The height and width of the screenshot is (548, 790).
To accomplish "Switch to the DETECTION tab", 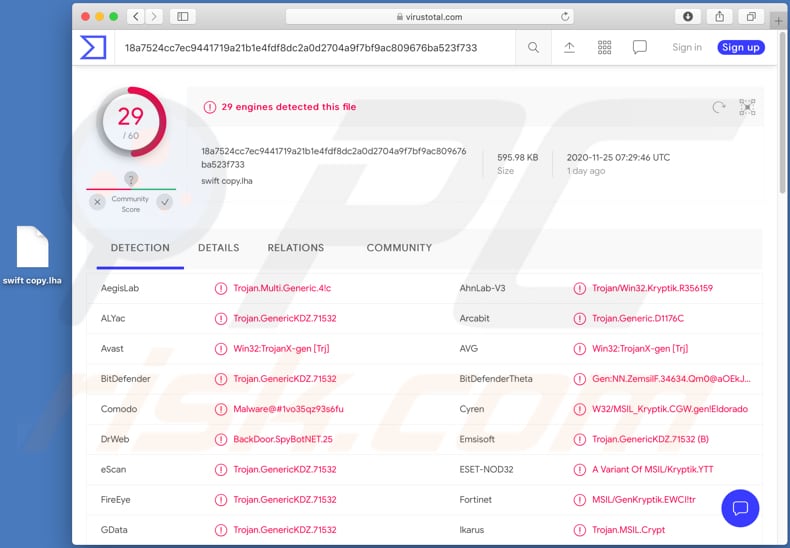I will click(x=140, y=248).
